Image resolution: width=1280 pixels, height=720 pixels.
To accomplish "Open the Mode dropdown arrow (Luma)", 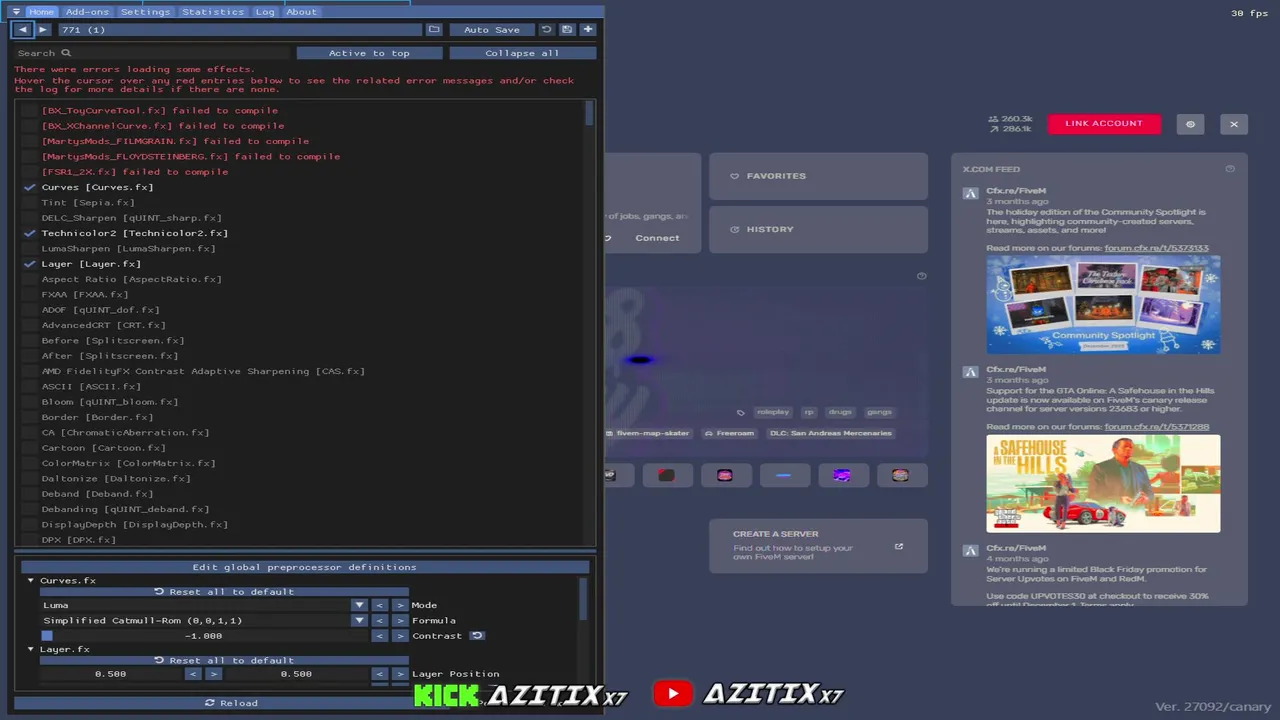I will (359, 605).
